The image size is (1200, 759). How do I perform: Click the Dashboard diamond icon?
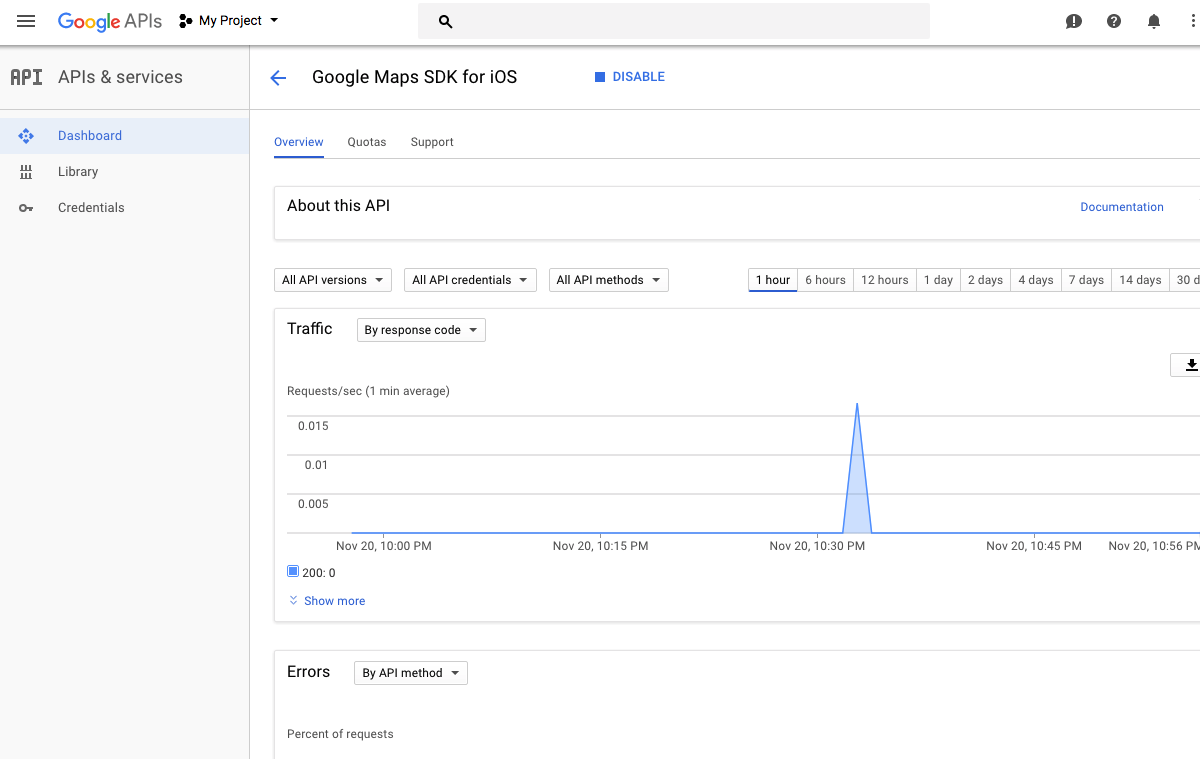[x=26, y=136]
